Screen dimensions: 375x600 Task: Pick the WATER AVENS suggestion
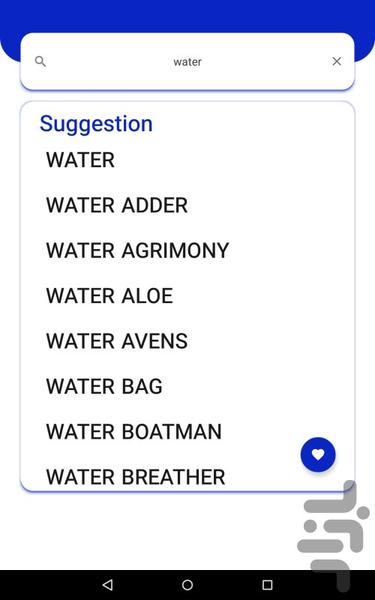117,341
